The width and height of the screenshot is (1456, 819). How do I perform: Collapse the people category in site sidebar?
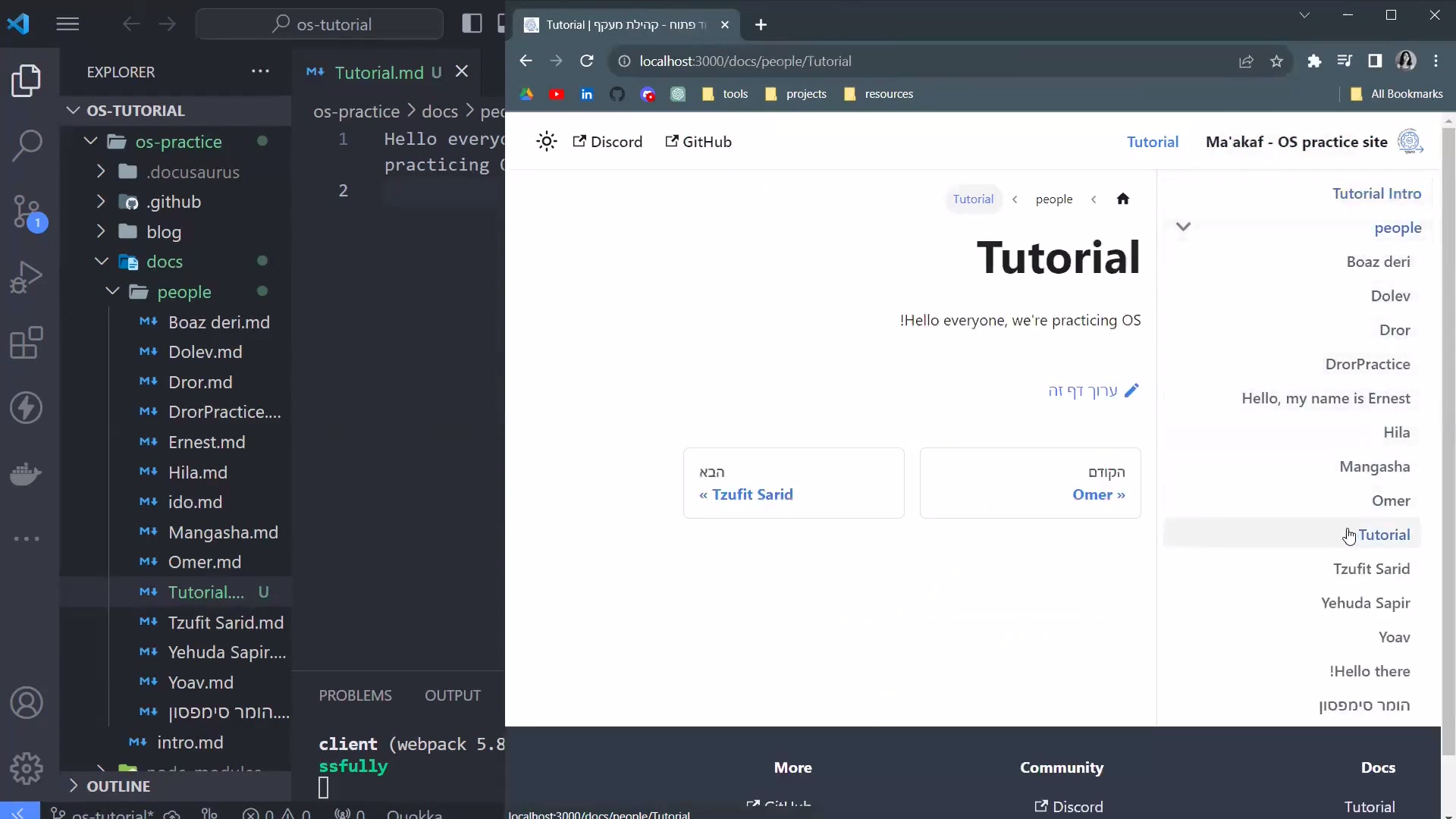pos(1183,227)
